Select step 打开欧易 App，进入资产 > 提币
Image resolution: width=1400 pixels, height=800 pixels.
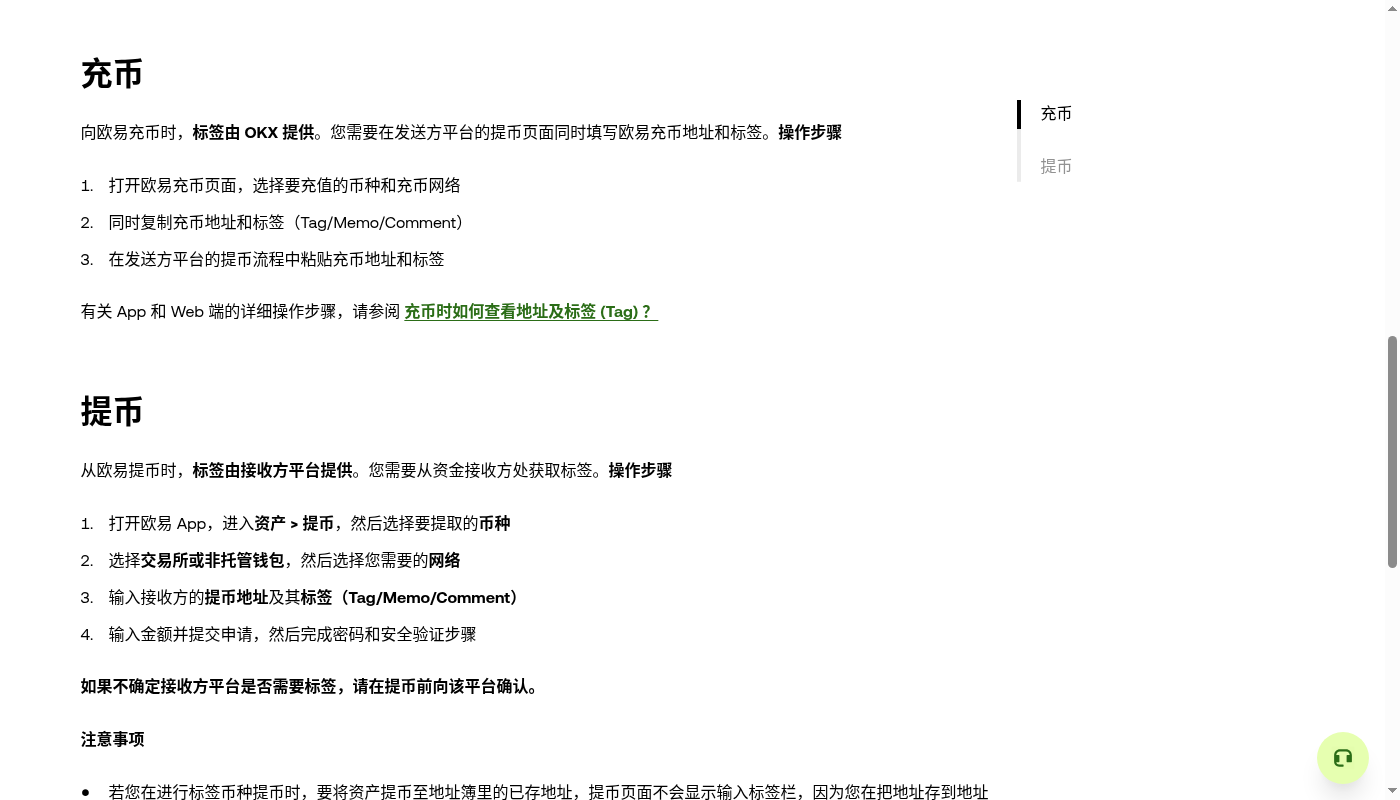click(x=310, y=524)
